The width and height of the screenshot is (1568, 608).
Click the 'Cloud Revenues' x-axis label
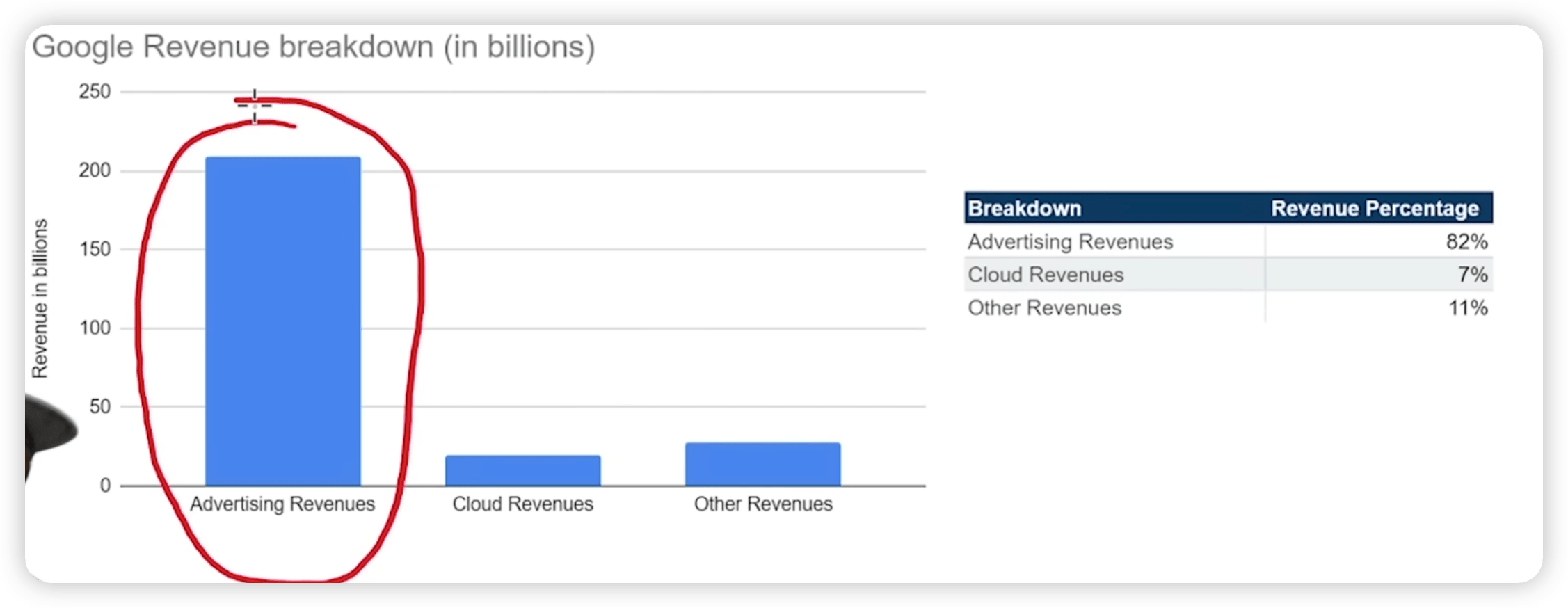tap(523, 504)
